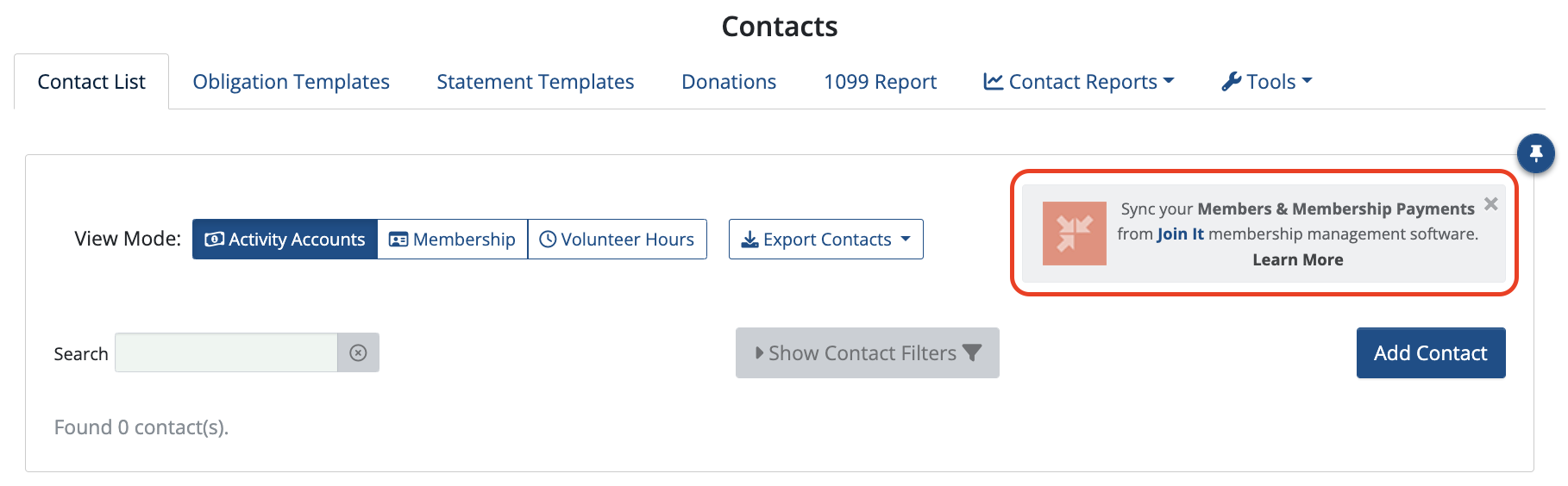Open the Obligation Templates tab
1568x486 pixels.
(291, 82)
